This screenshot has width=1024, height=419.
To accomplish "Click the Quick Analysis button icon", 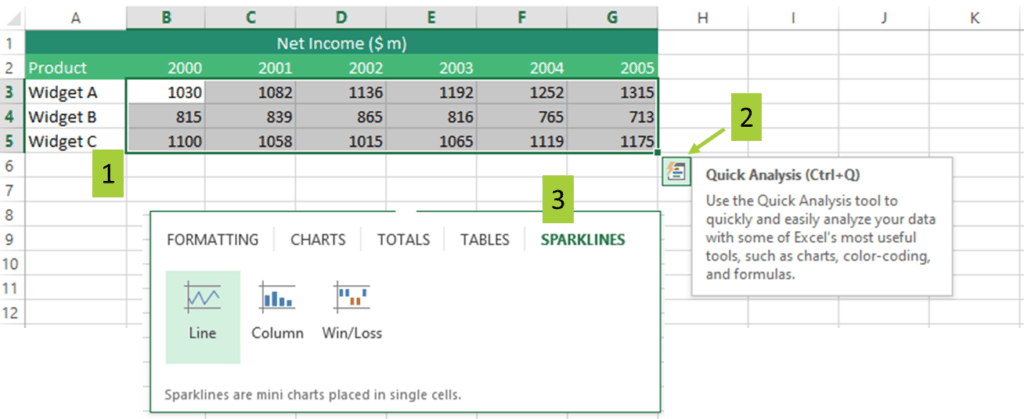I will 676,172.
